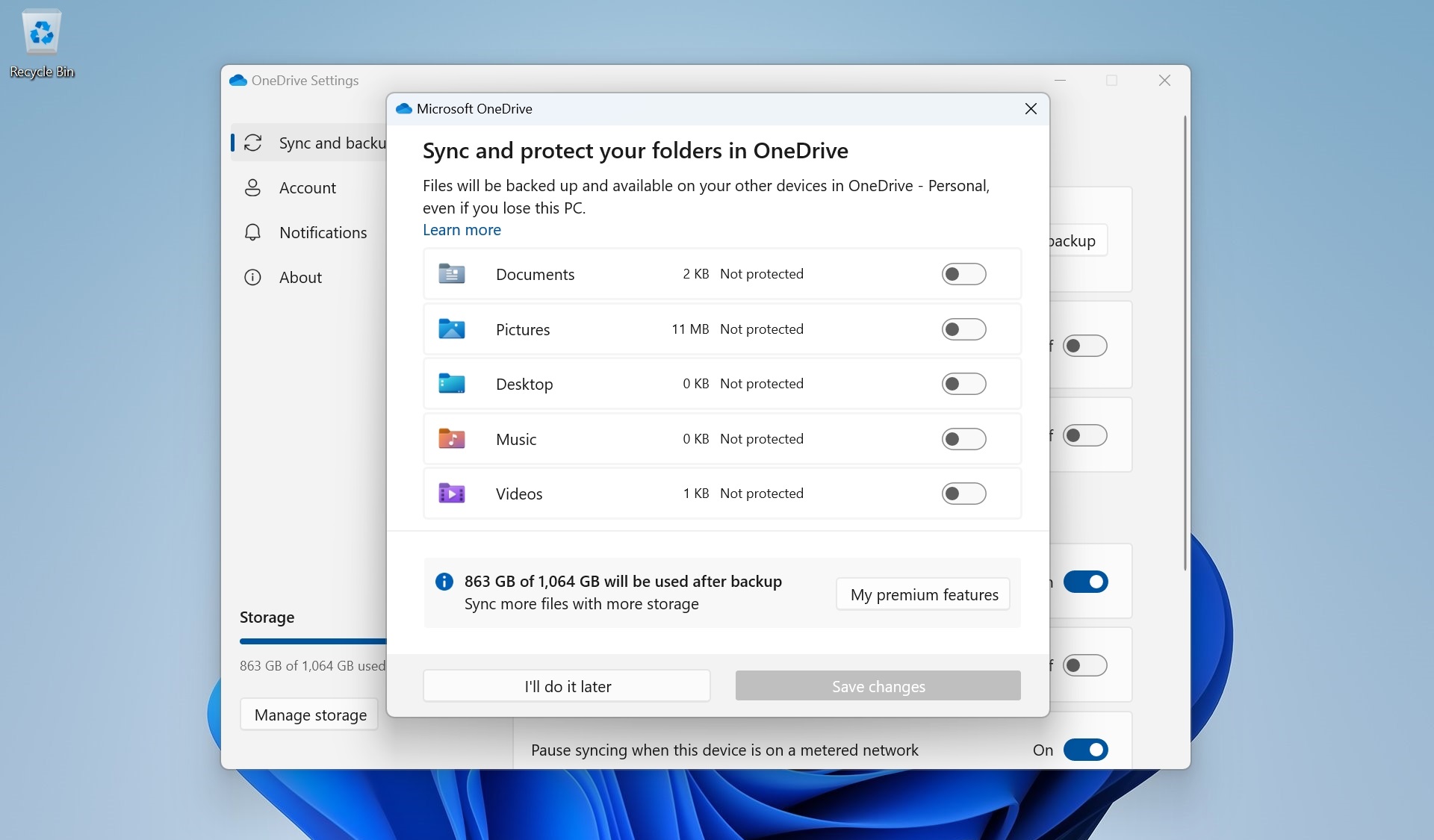Go to Notifications settings section
This screenshot has width=1434, height=840.
pos(323,233)
